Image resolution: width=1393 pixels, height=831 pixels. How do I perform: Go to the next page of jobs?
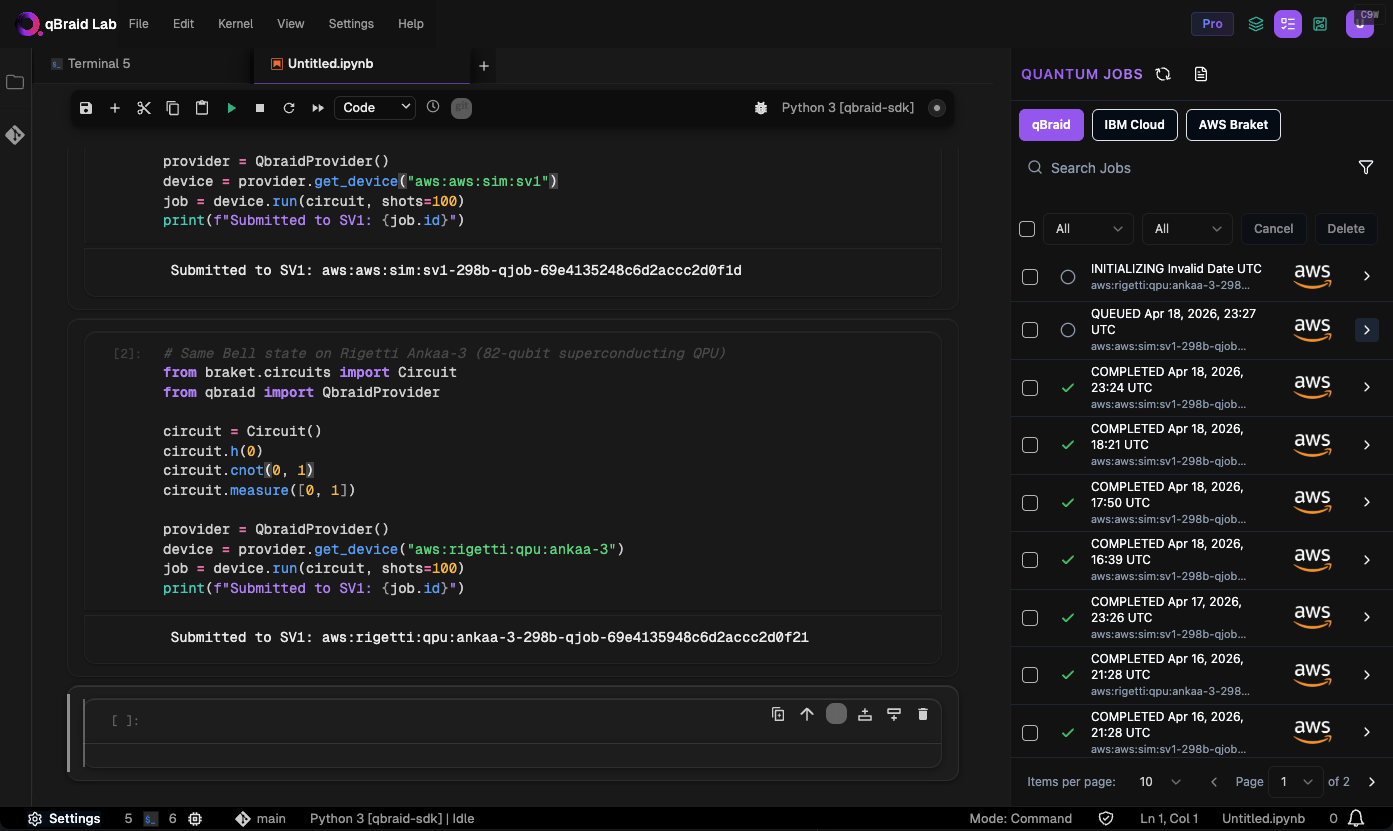pyautogui.click(x=1372, y=782)
